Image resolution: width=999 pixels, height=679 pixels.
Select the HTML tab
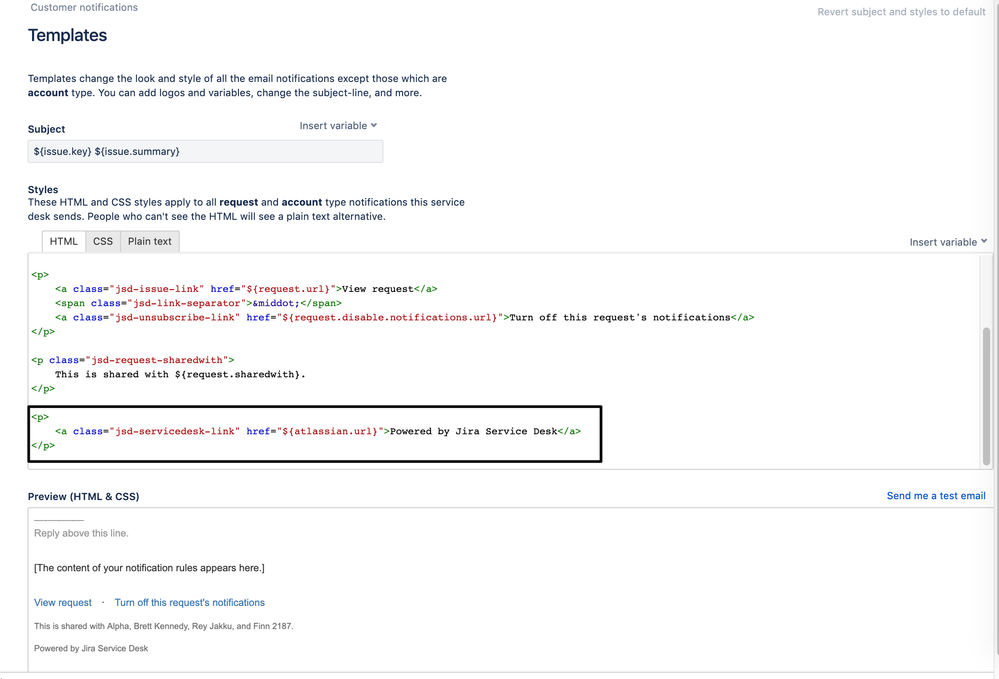coord(63,241)
